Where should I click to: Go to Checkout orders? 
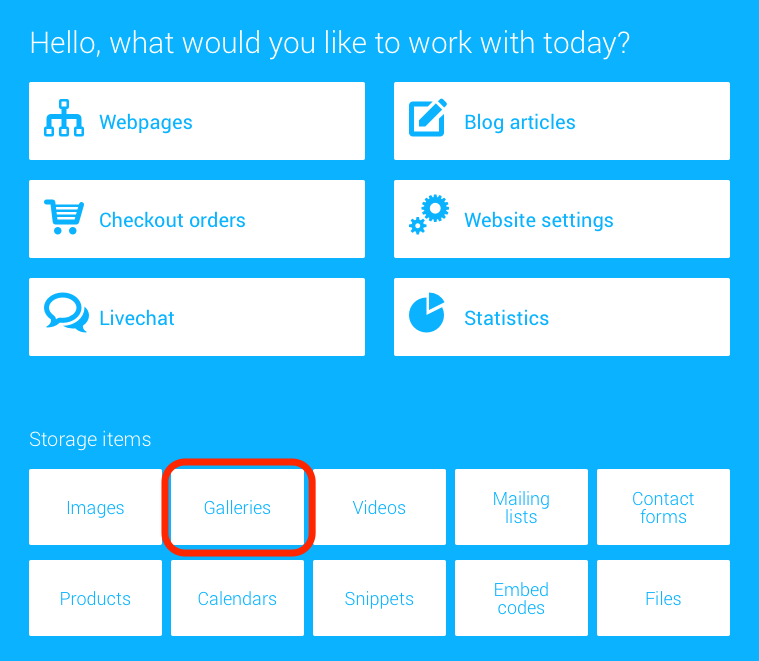(x=197, y=219)
